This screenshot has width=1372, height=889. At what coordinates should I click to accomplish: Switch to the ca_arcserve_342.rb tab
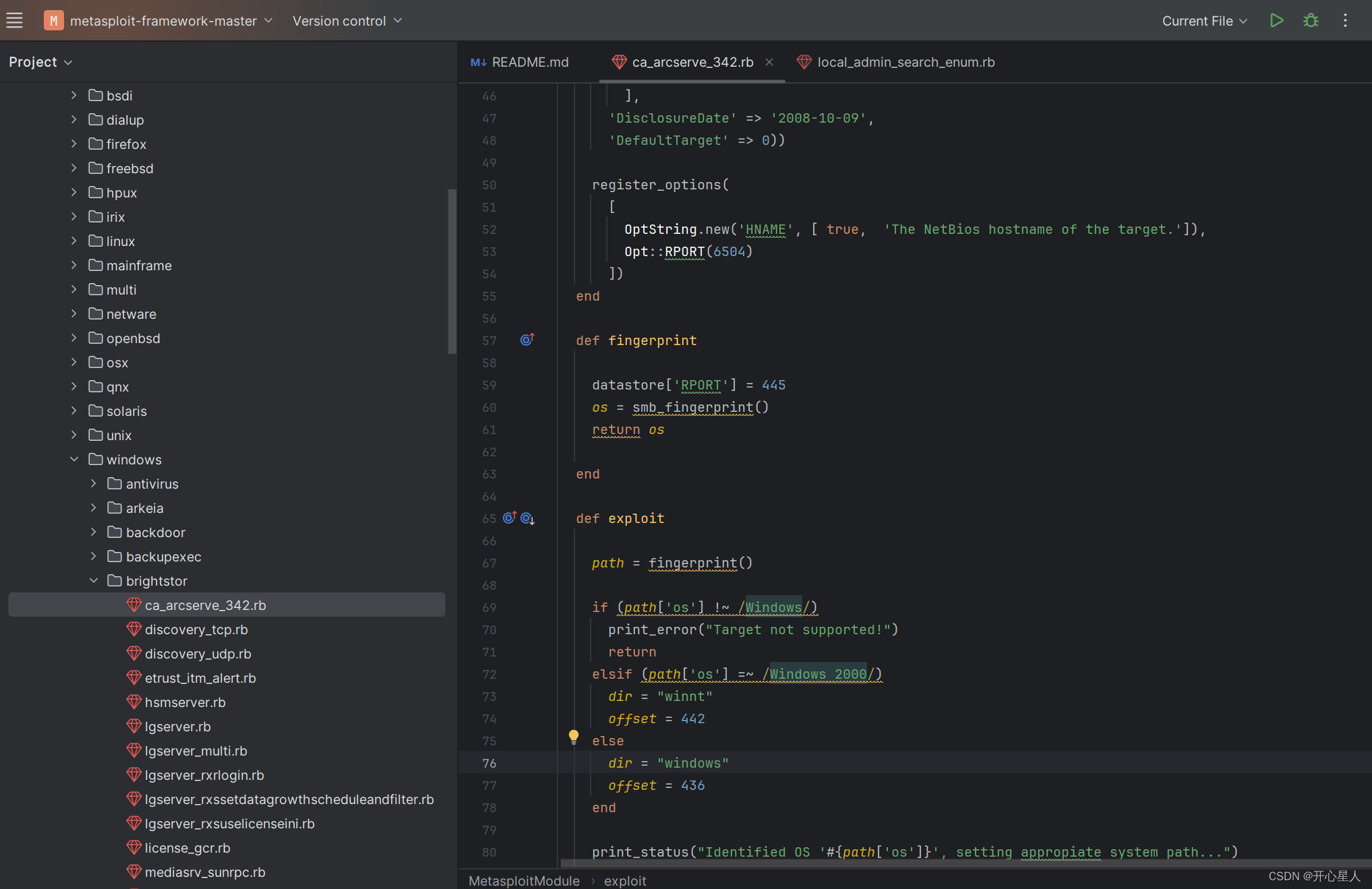click(692, 62)
